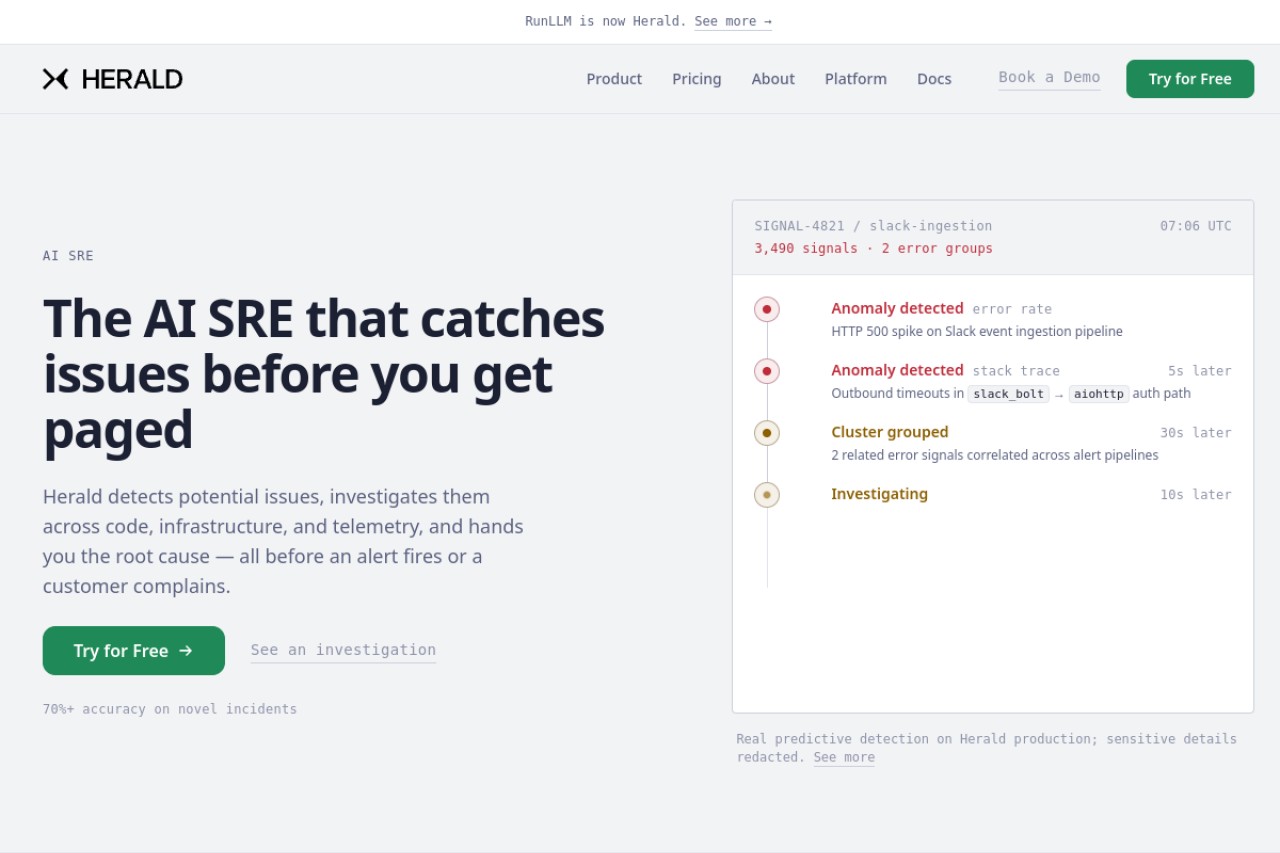1280x853 pixels.
Task: Click the Real predictive detection caption
Action: [x=986, y=748]
